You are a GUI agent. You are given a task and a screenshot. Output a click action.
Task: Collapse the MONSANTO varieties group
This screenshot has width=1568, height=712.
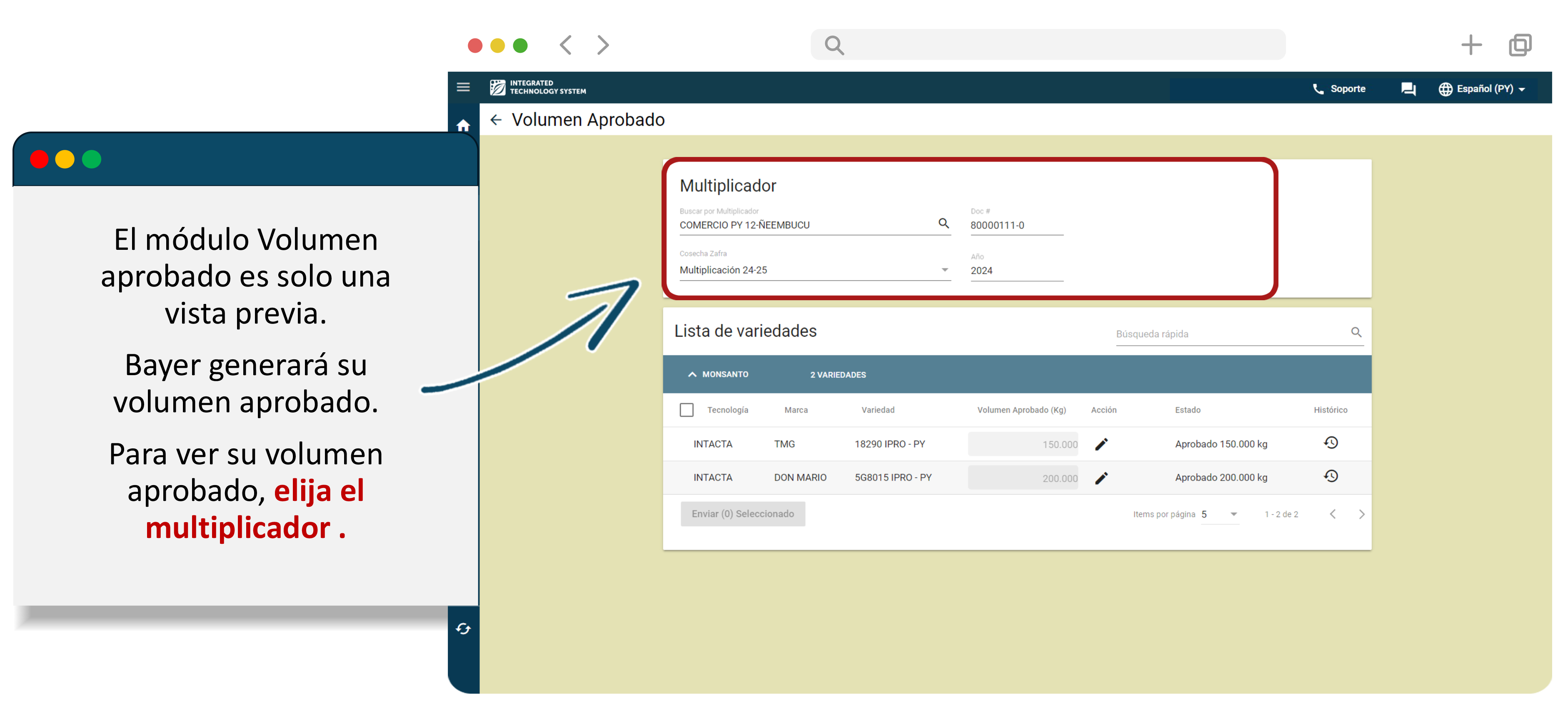coord(692,374)
